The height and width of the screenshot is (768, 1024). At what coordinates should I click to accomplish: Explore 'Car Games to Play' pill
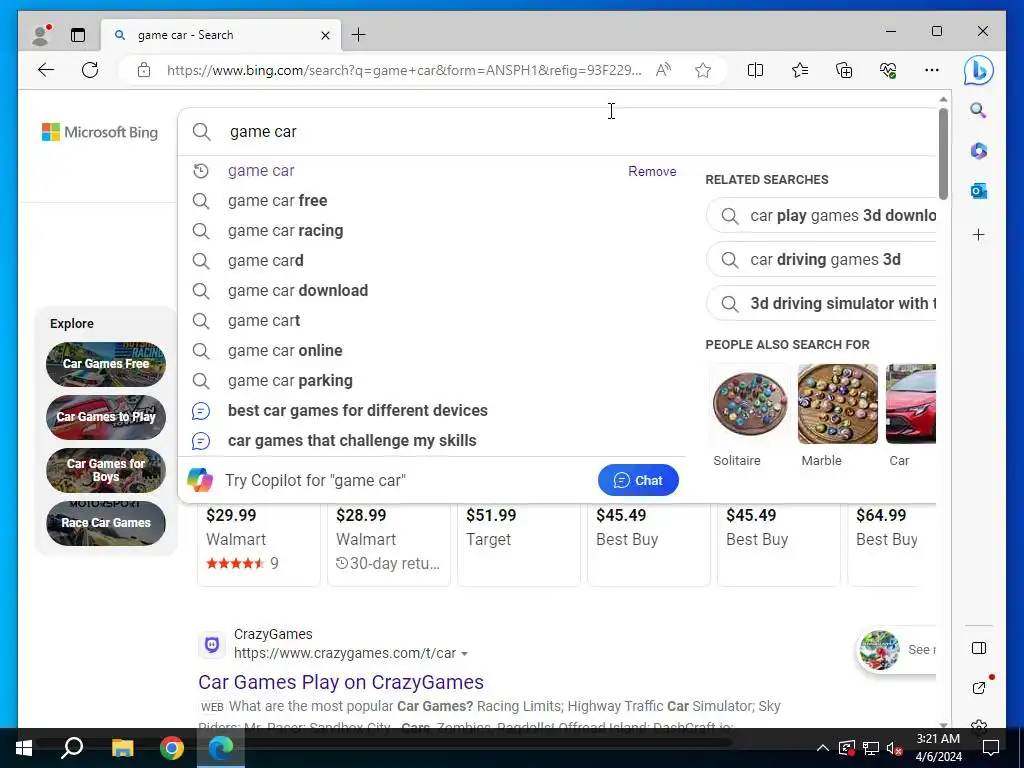[106, 417]
